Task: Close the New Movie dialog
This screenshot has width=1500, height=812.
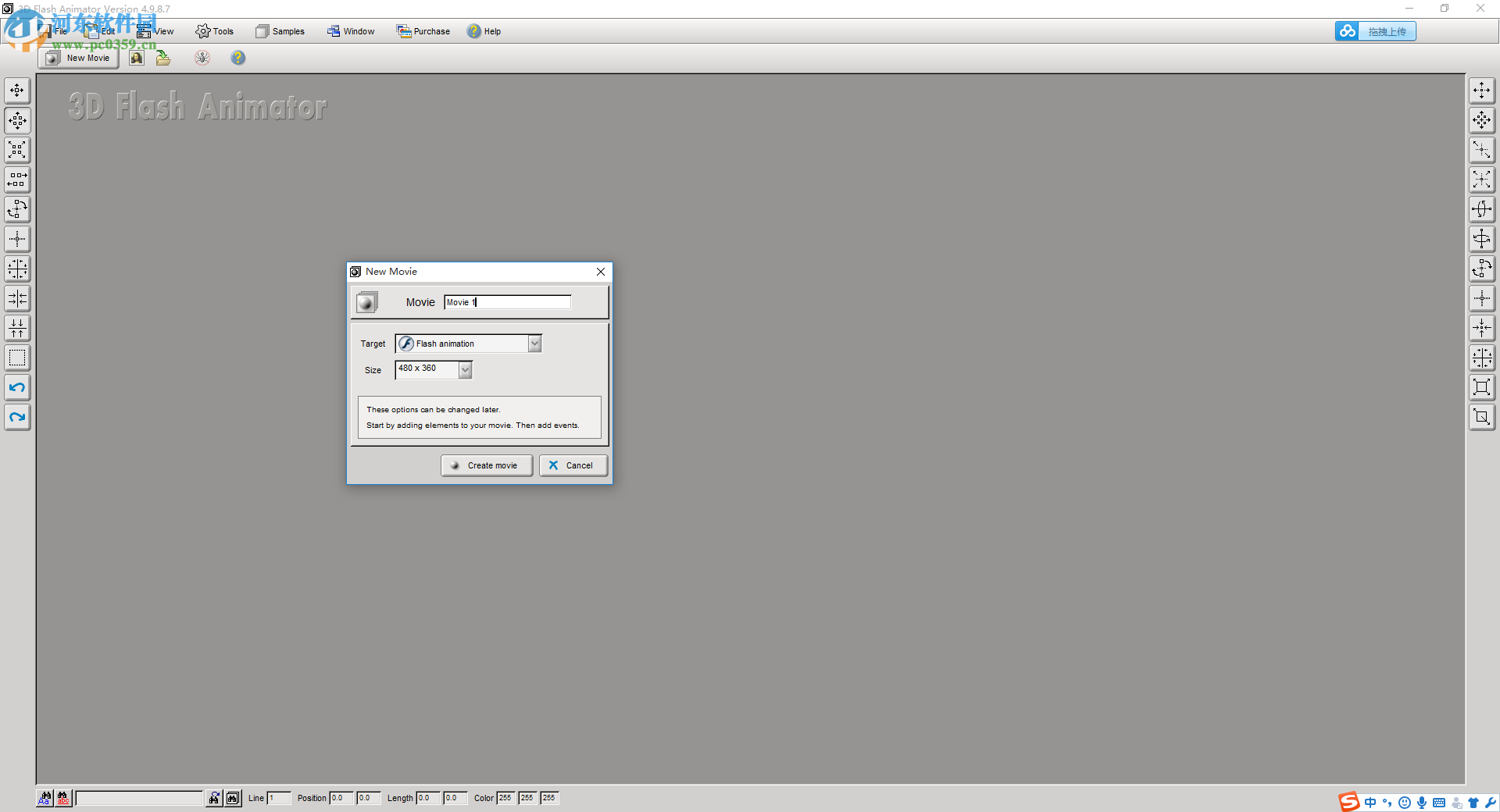Action: [601, 272]
